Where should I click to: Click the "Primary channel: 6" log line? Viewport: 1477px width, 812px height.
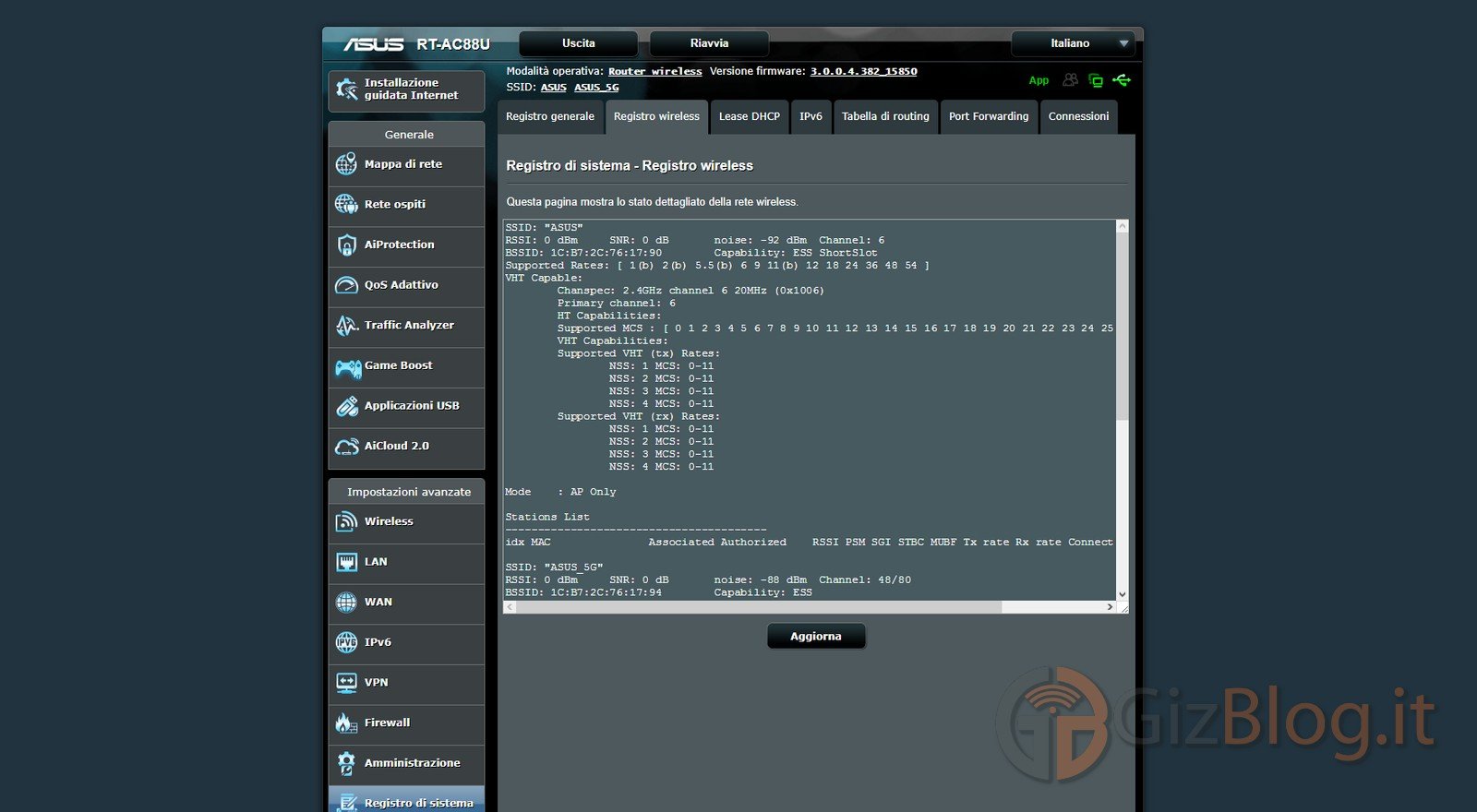pos(617,303)
